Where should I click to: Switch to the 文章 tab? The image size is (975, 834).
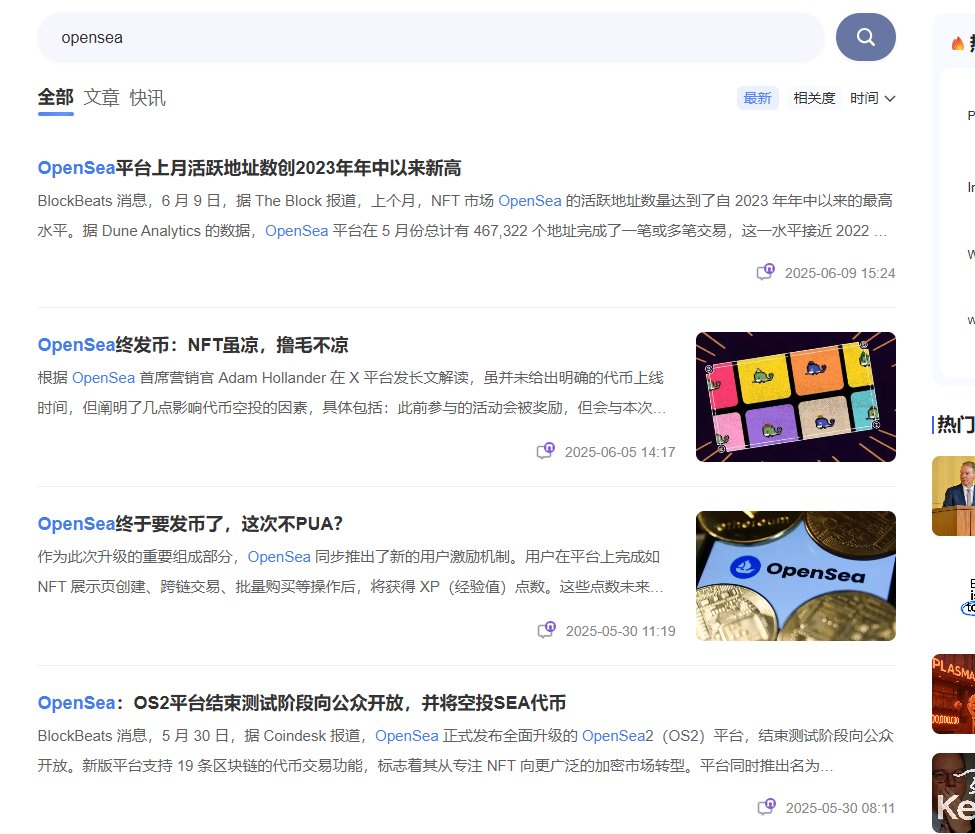[101, 98]
